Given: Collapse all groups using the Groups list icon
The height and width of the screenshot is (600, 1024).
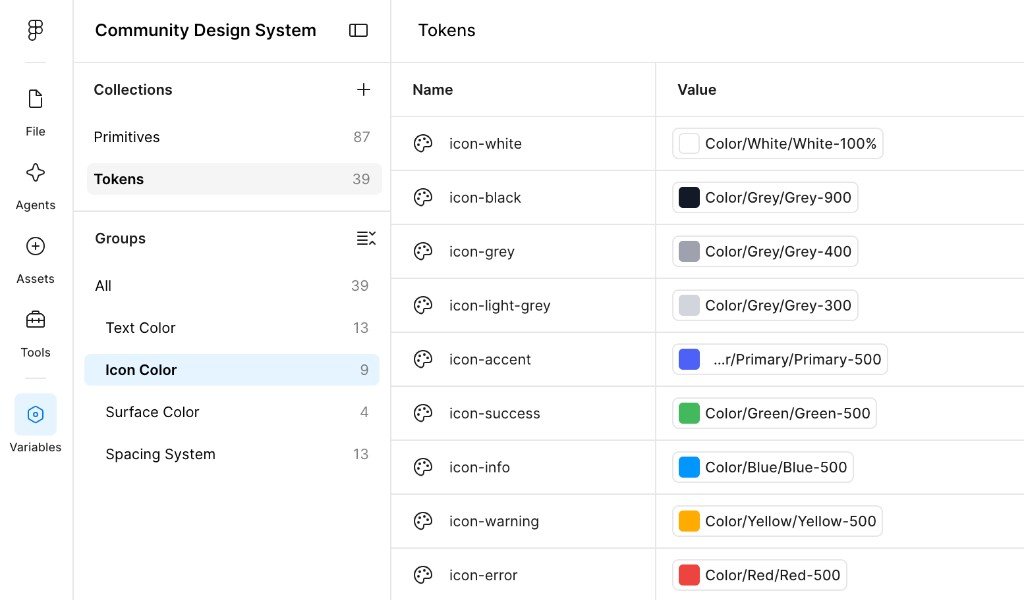Looking at the screenshot, I should [x=366, y=238].
